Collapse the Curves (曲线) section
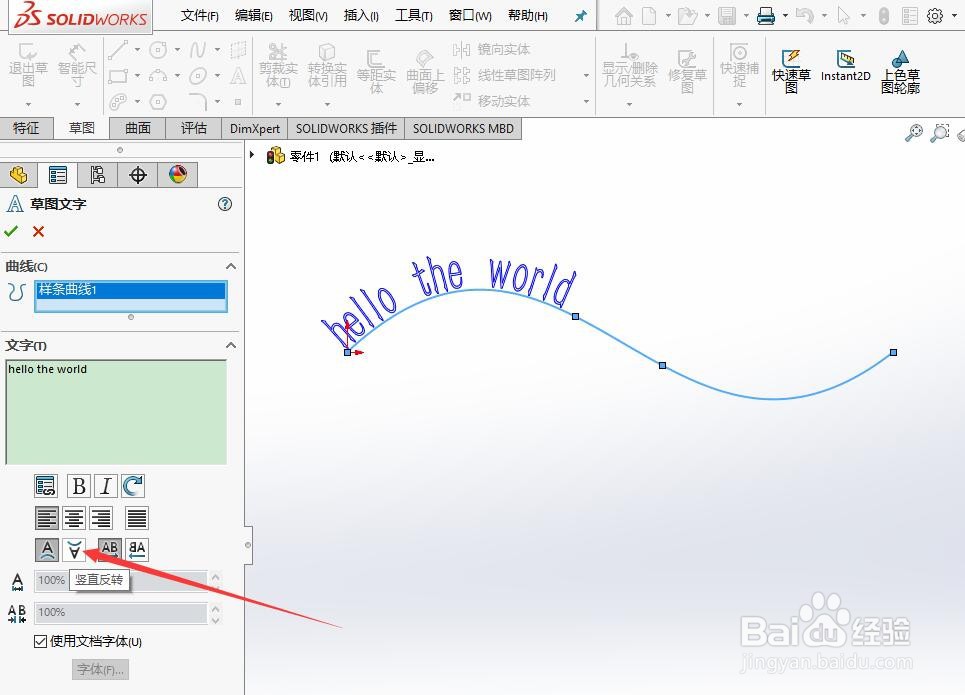 231,266
